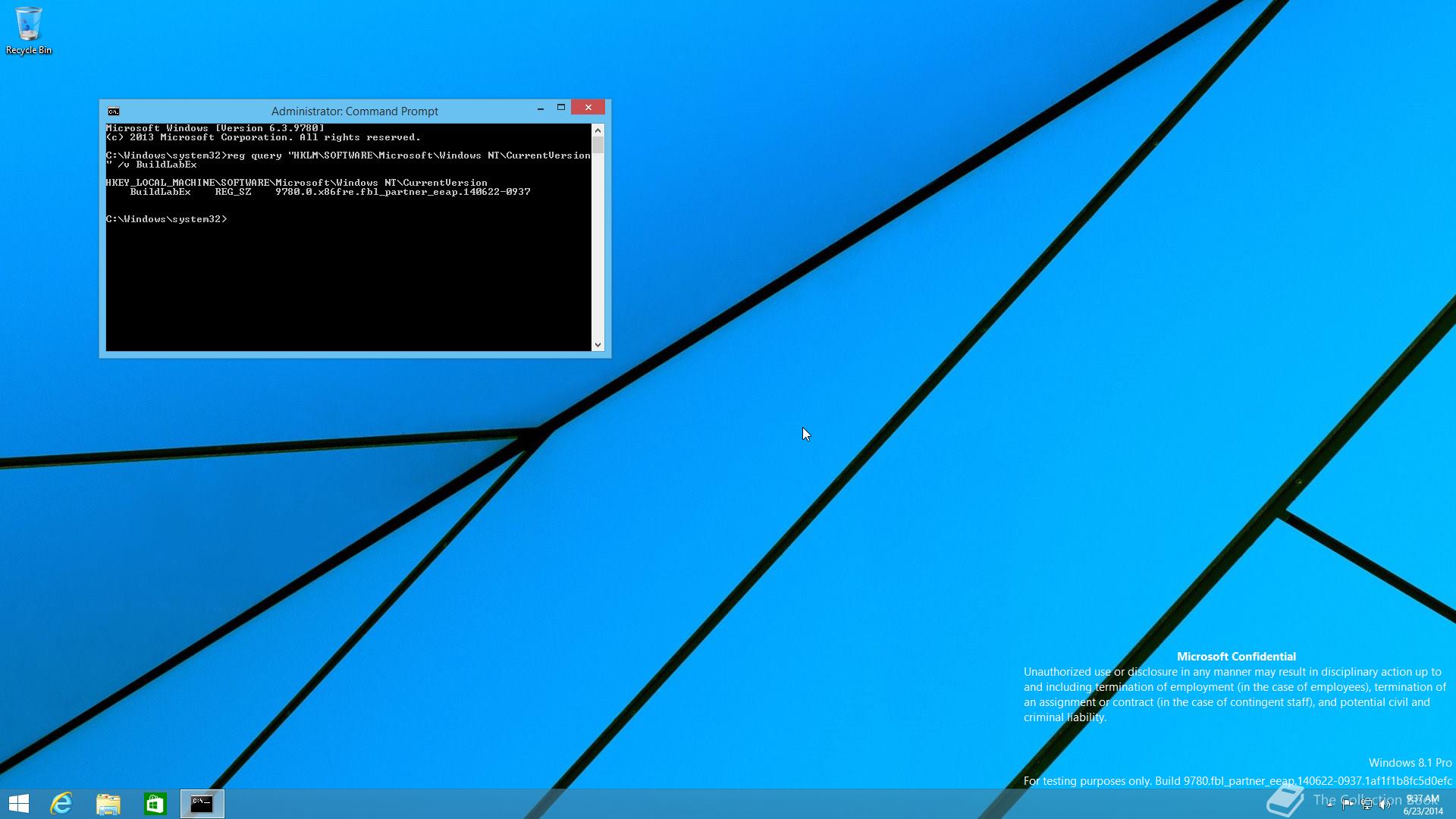Minimize the Command Prompt window
Viewport: 1456px width, 819px height.
(x=541, y=108)
